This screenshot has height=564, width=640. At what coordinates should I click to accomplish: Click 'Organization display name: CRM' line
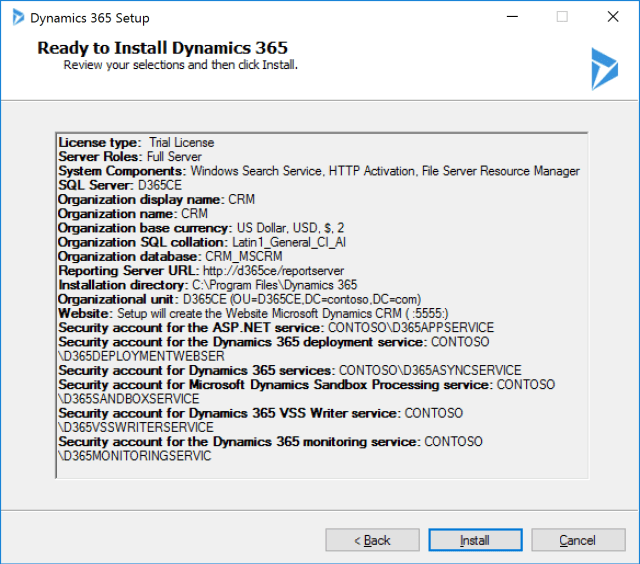[x=157, y=200]
